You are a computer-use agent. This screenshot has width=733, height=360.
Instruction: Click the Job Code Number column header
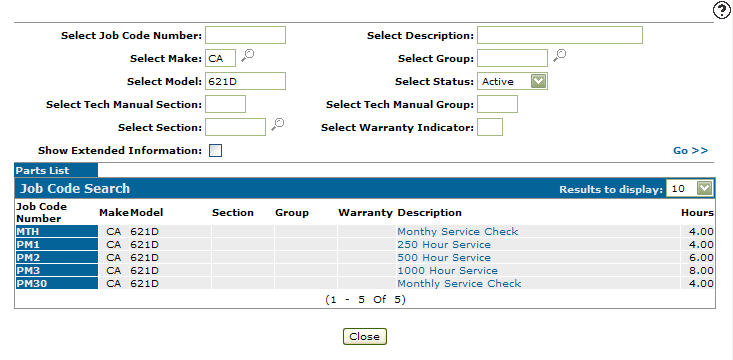point(42,212)
